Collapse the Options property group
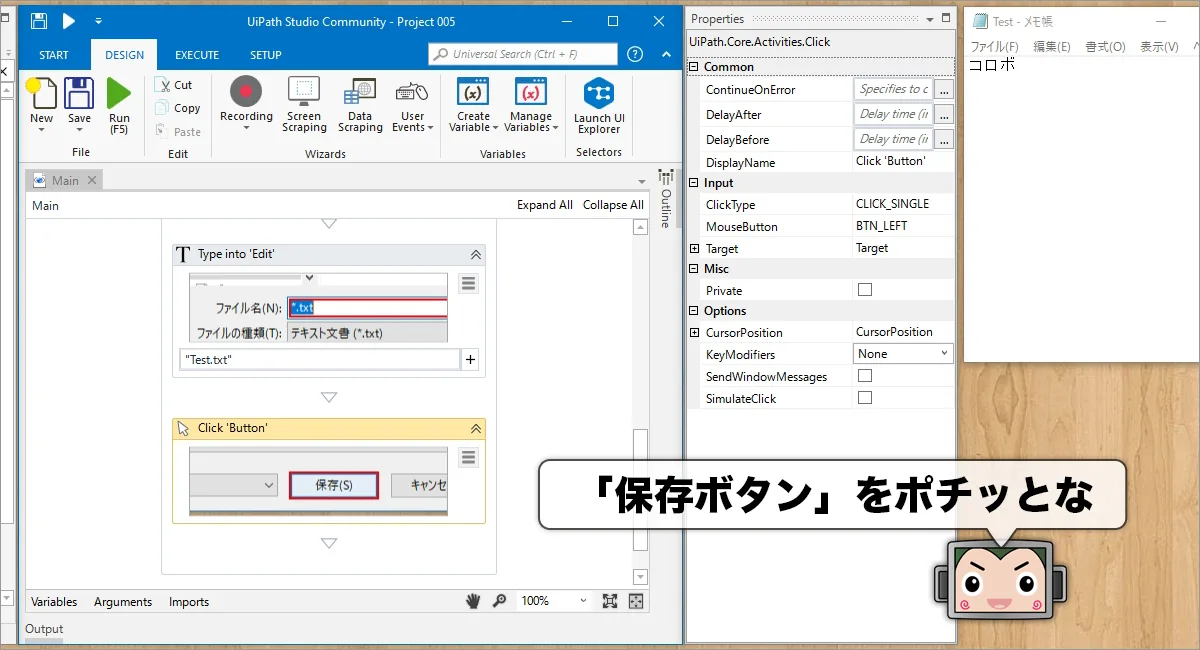 tap(694, 311)
